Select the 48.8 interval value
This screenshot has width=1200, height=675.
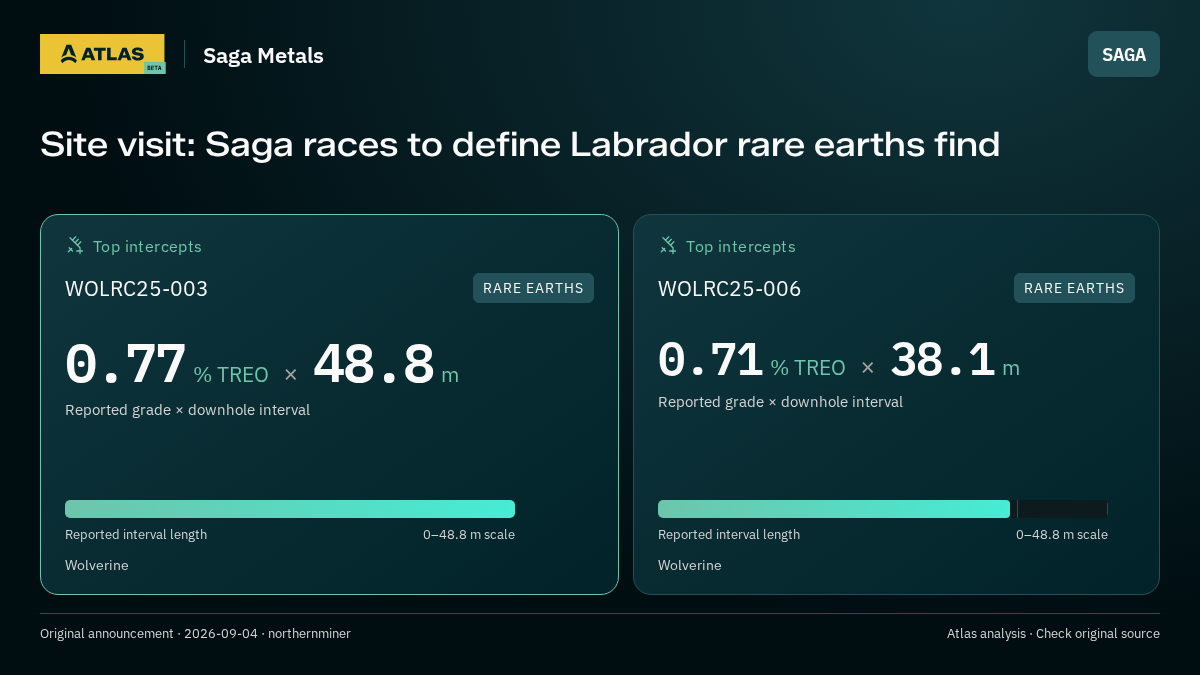[374, 365]
